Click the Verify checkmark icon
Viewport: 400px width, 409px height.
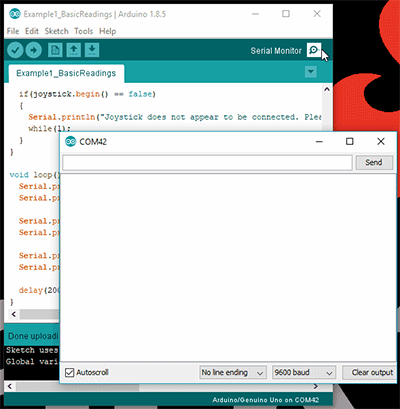point(15,50)
